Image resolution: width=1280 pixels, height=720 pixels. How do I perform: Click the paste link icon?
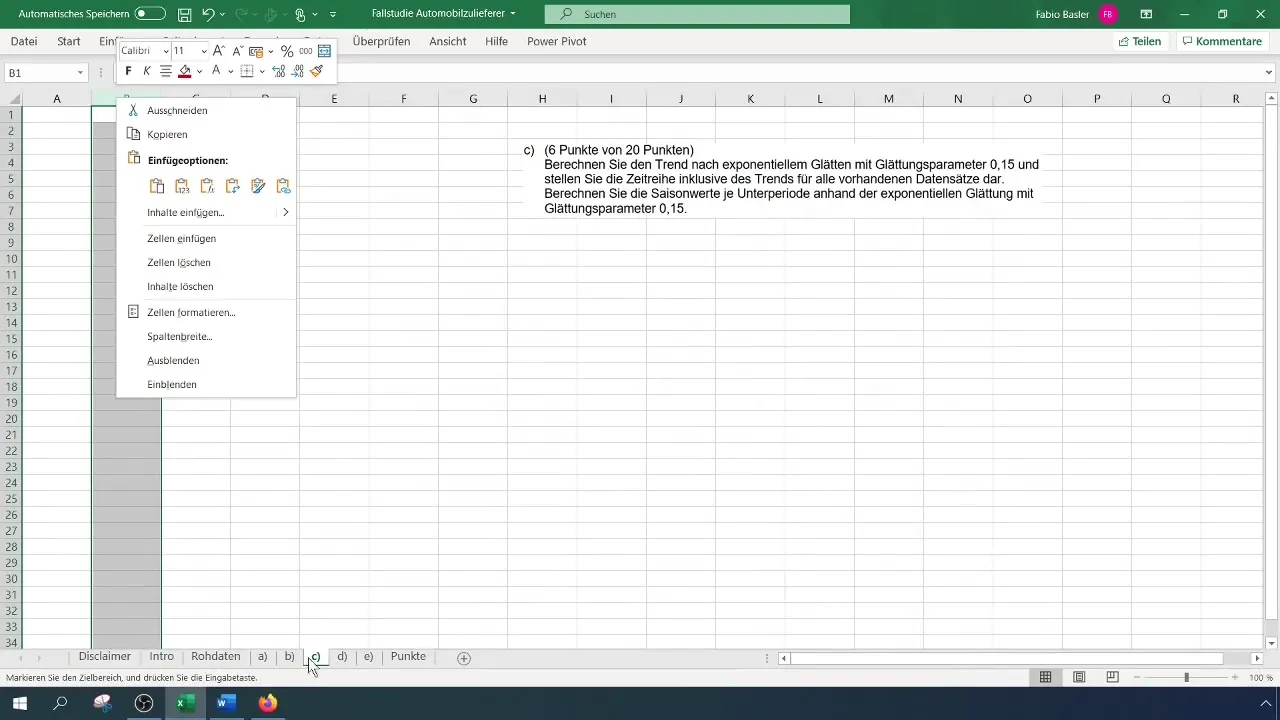point(283,186)
